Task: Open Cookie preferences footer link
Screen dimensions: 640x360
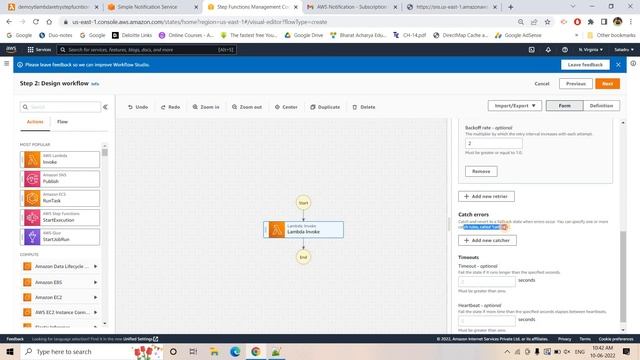Action: (x=616, y=339)
